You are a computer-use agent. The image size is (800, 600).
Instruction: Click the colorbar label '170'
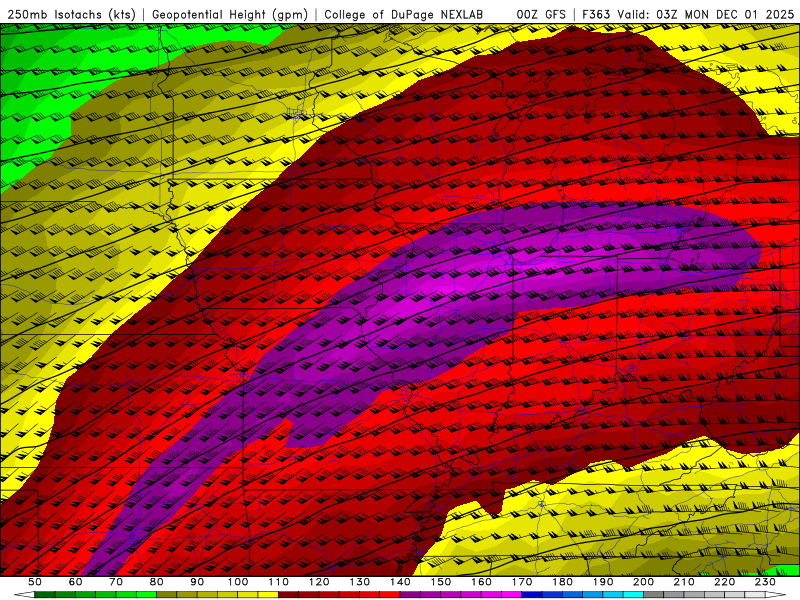(522, 582)
